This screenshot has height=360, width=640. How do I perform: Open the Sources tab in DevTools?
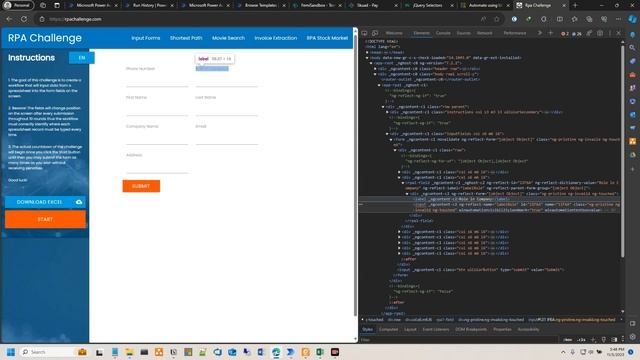tap(463, 33)
